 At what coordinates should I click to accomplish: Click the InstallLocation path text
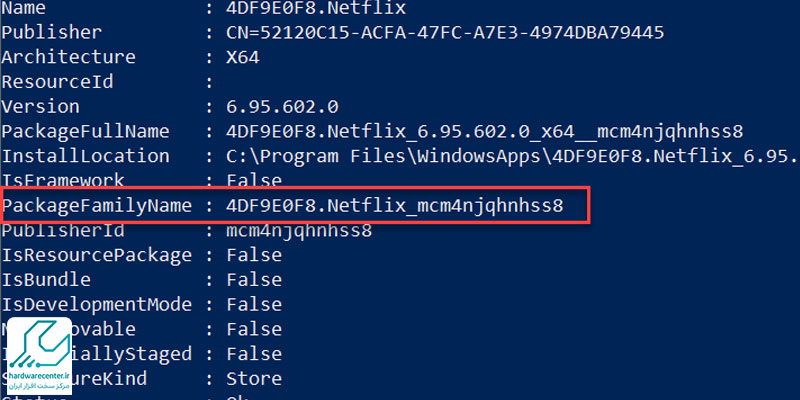512,157
